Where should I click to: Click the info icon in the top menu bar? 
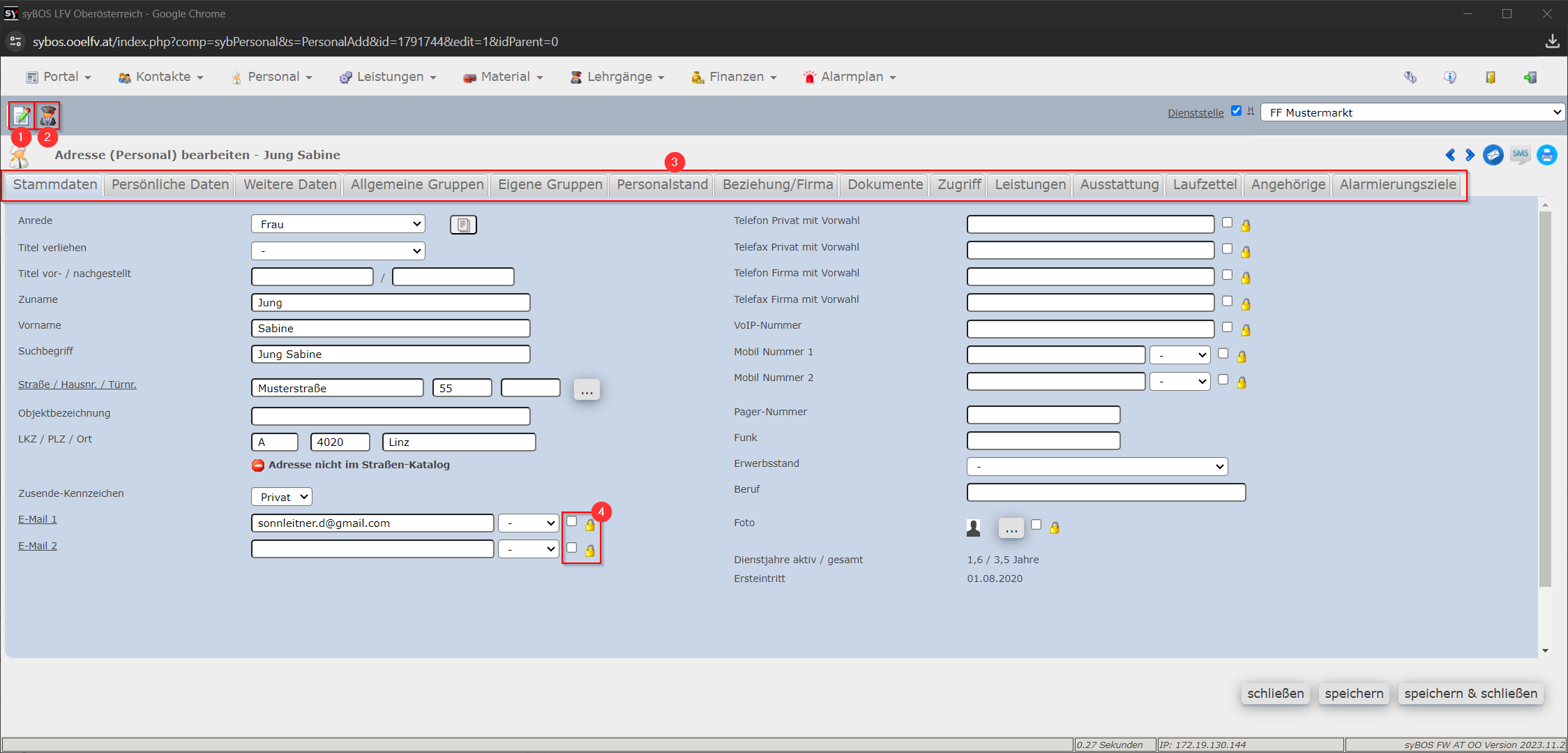[x=1450, y=77]
